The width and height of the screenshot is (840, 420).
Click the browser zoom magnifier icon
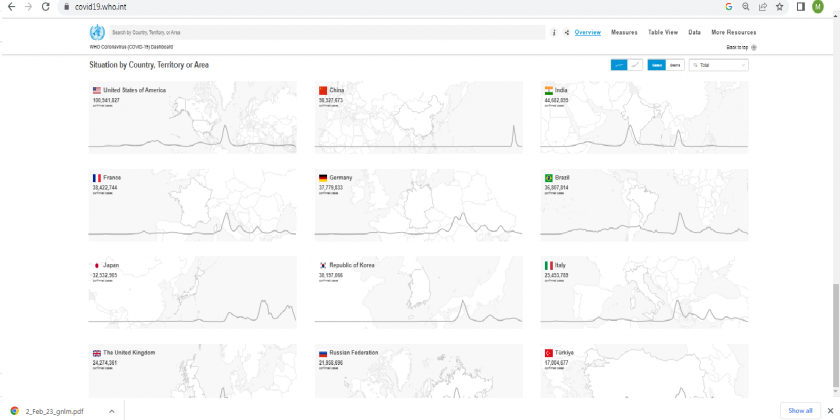pos(745,6)
